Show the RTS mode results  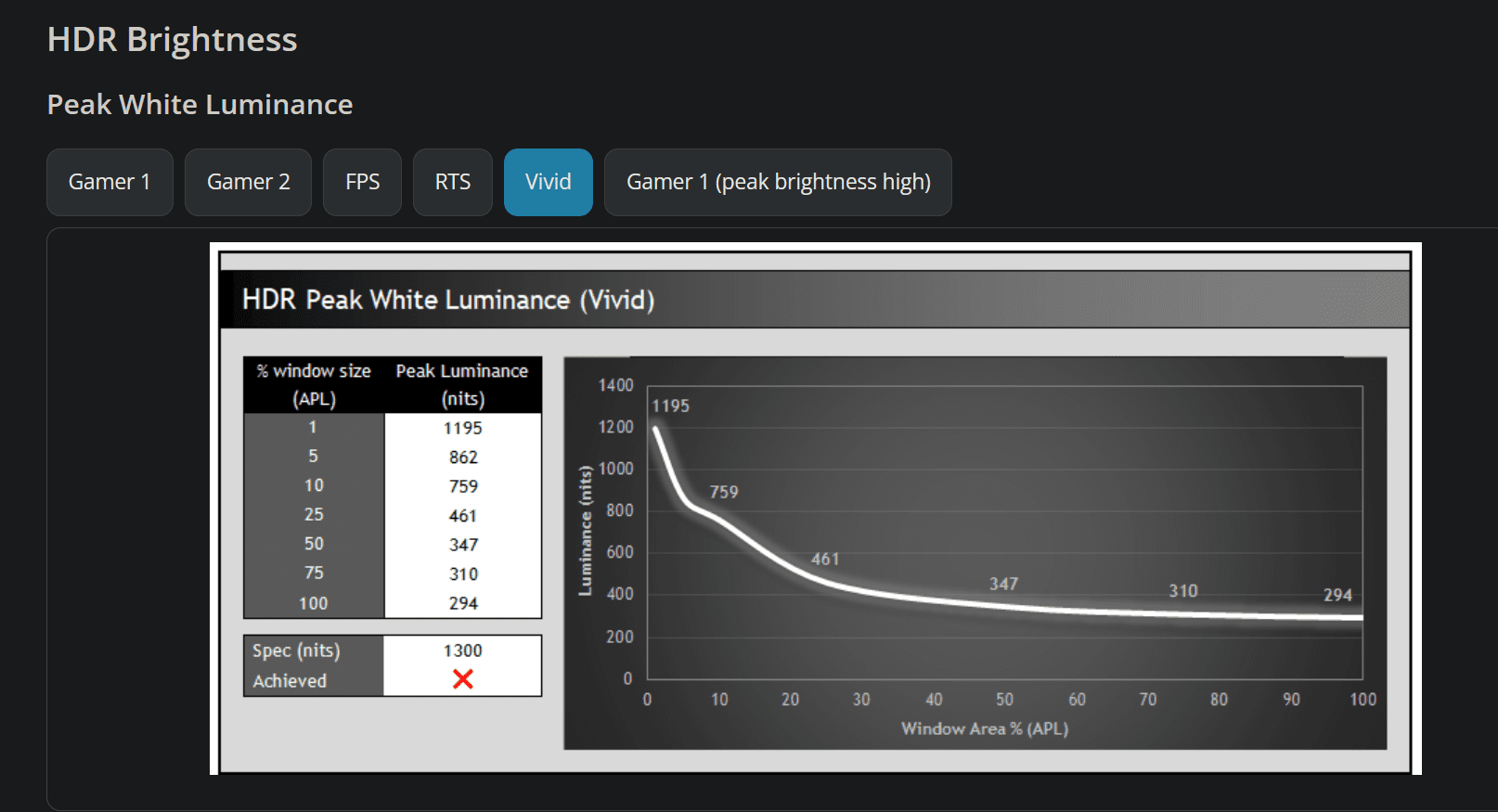tap(453, 182)
